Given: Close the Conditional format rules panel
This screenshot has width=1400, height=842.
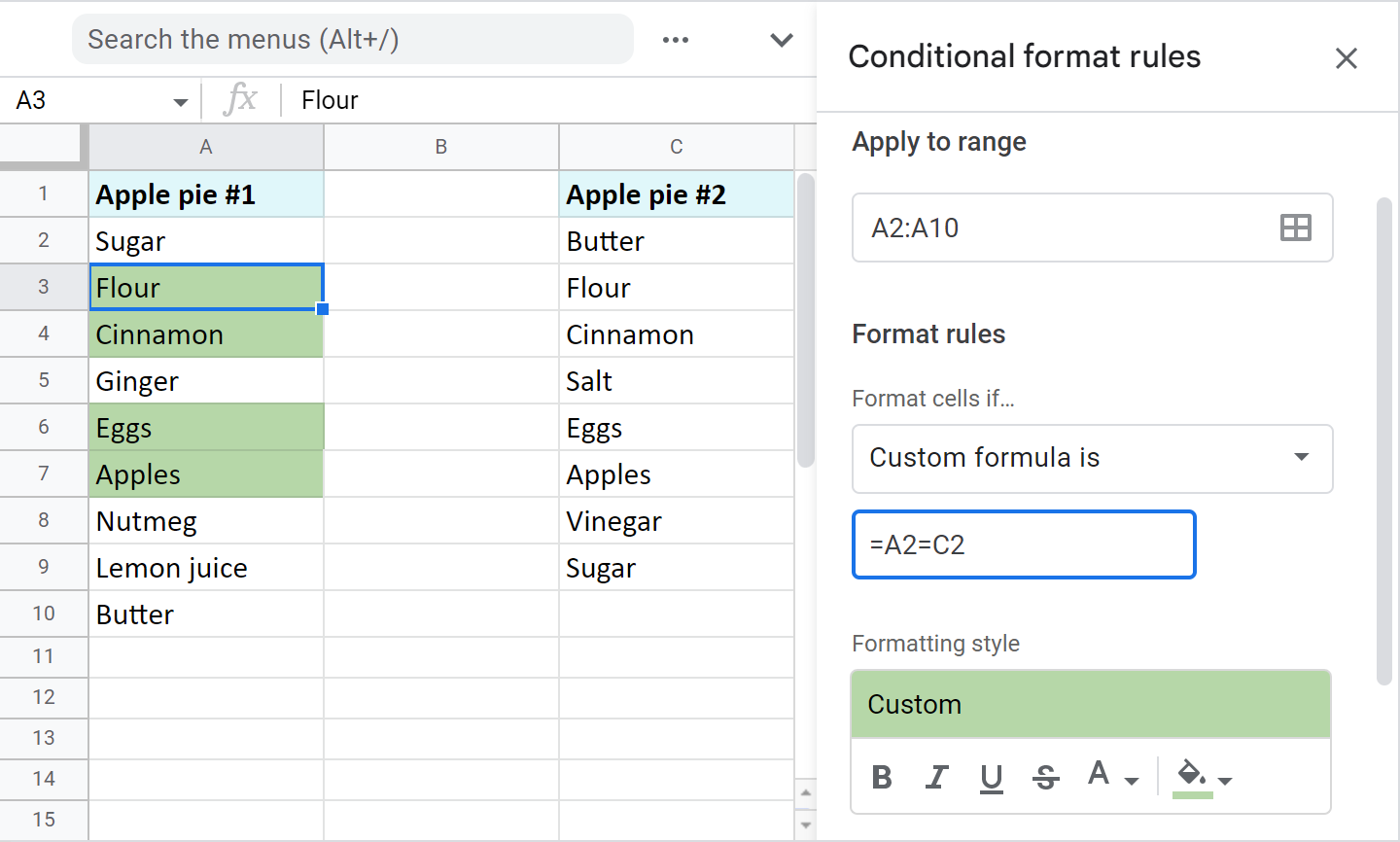Looking at the screenshot, I should [x=1347, y=58].
